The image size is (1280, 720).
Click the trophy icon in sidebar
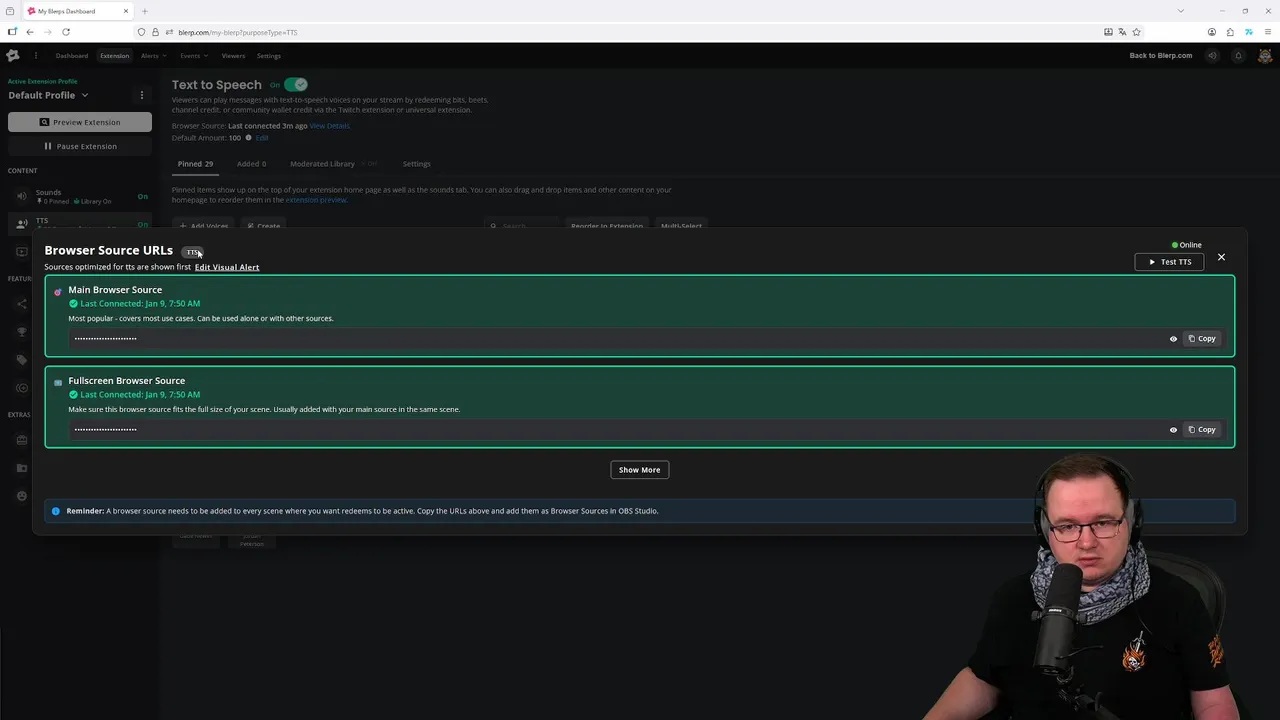(21, 332)
